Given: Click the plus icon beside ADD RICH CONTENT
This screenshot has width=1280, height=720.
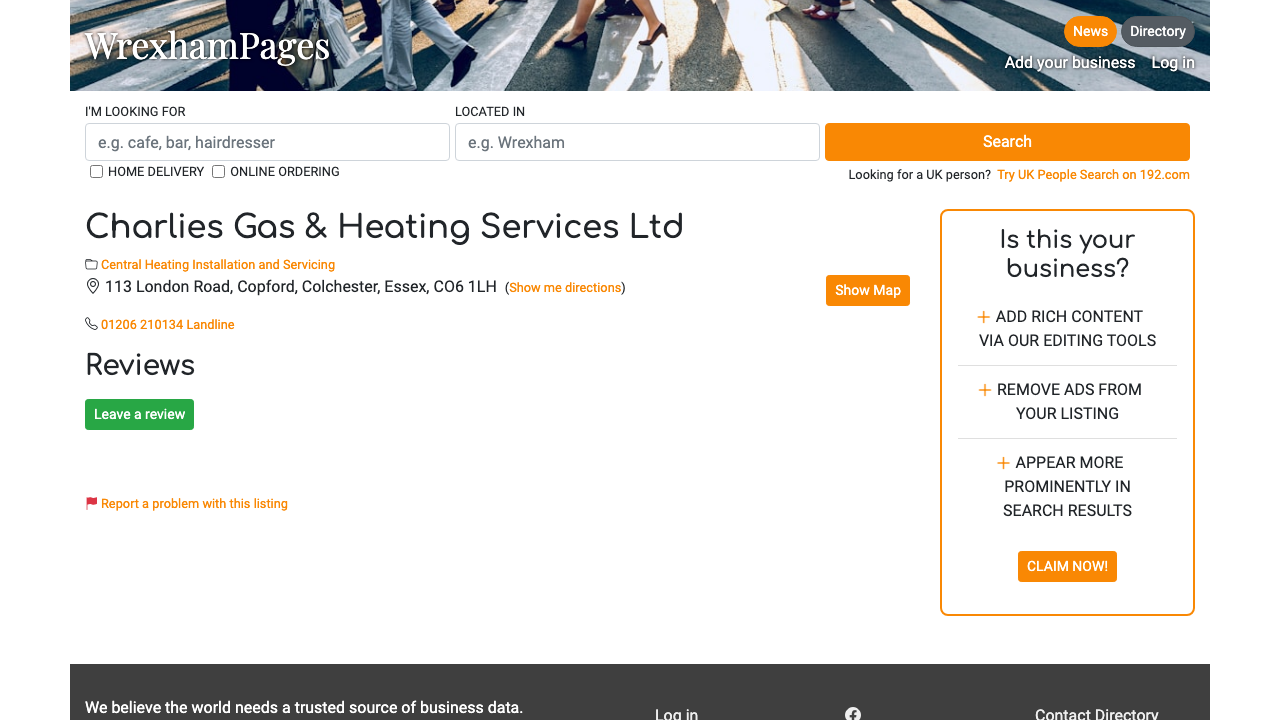Looking at the screenshot, I should pos(984,316).
